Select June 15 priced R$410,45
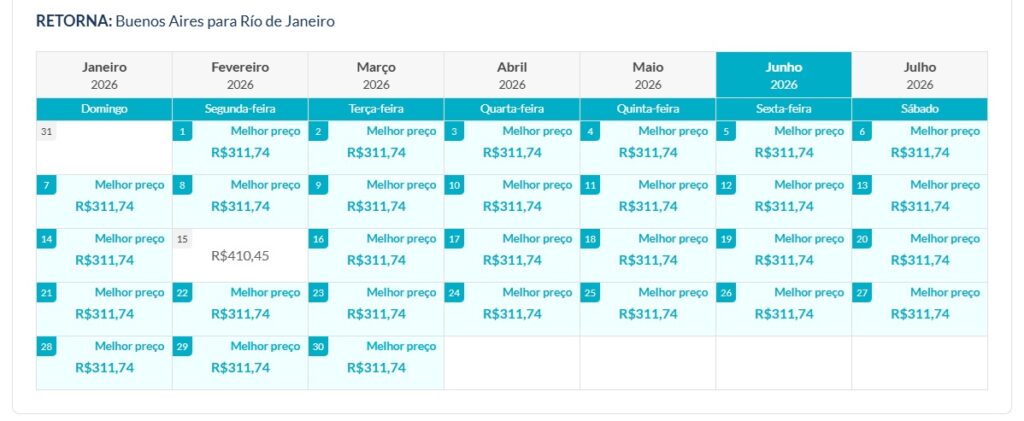The width and height of the screenshot is (1024, 421). tap(240, 255)
